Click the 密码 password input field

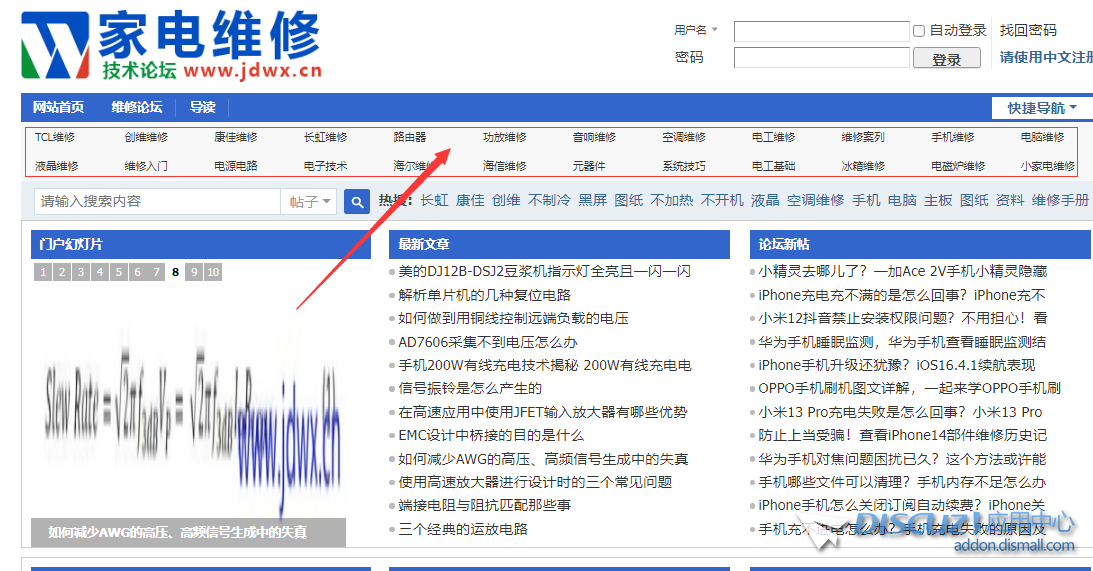pos(821,58)
